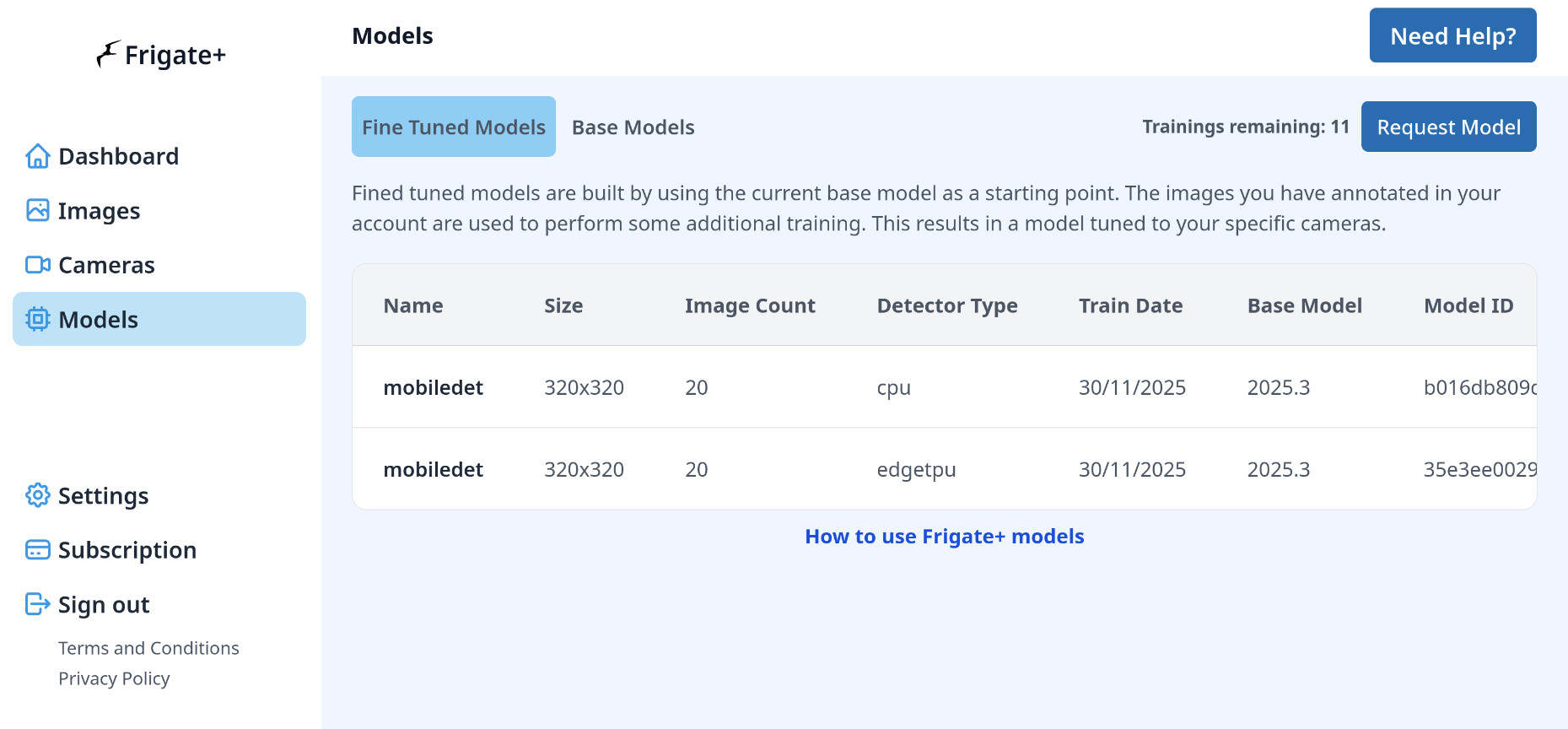Click the Settings gear icon
The width and height of the screenshot is (1568, 729).
pos(38,495)
